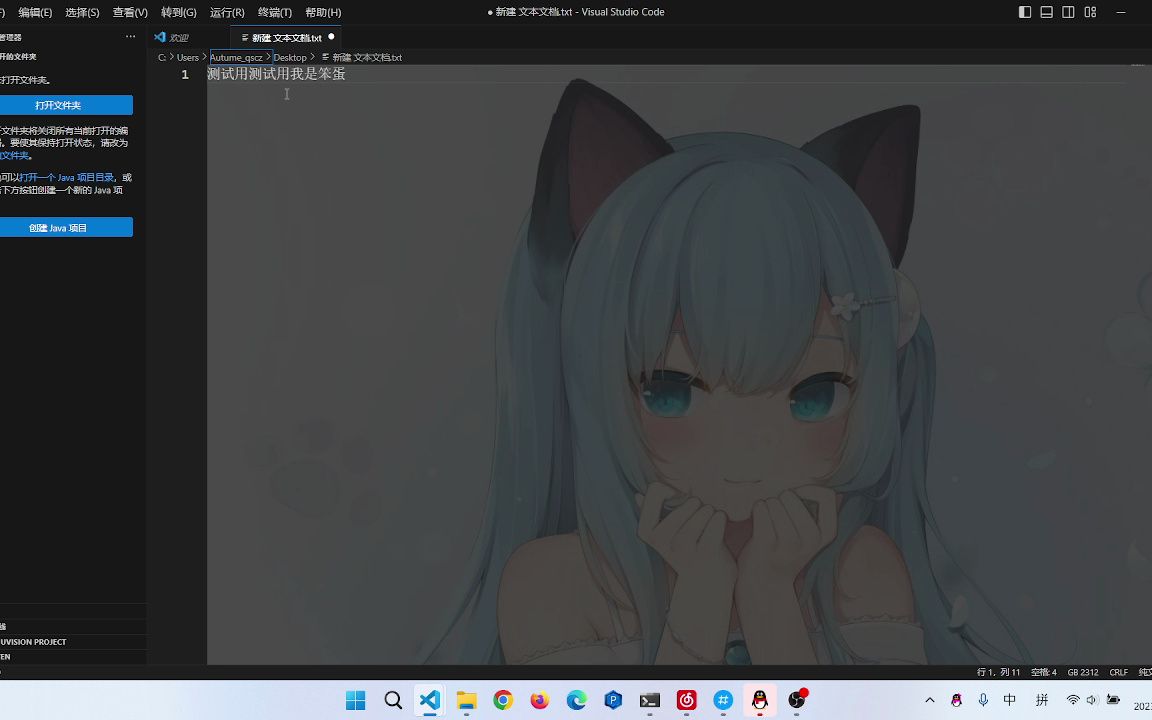Minimize the VS Code window
The image size is (1152, 720).
[1120, 12]
